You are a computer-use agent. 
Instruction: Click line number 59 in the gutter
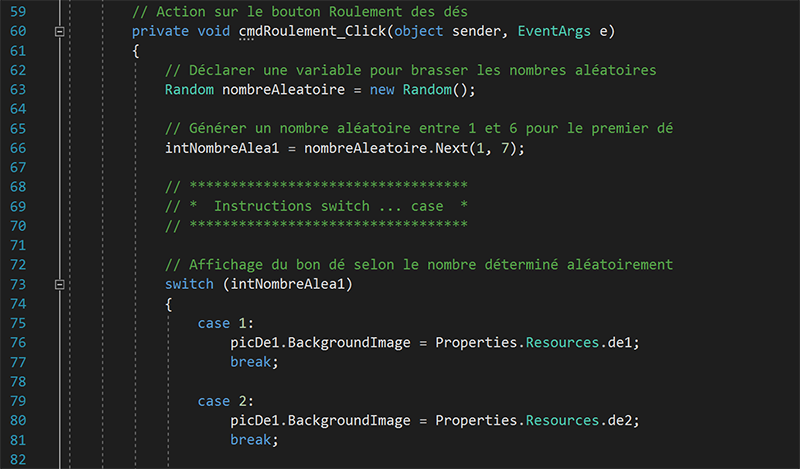18,12
